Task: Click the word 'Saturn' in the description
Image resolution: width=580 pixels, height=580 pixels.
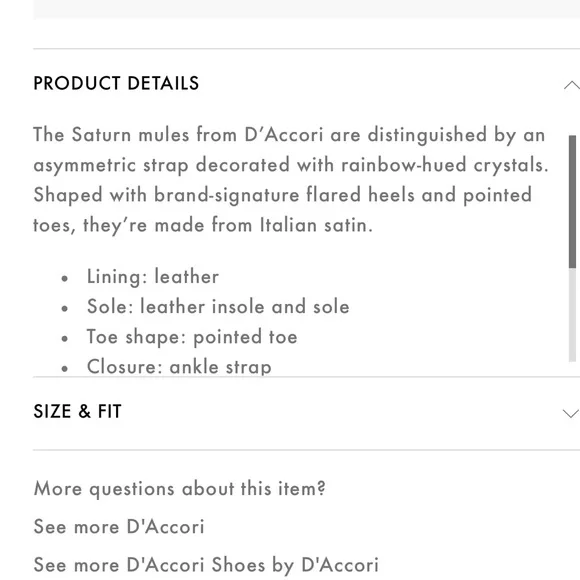Action: point(101,134)
